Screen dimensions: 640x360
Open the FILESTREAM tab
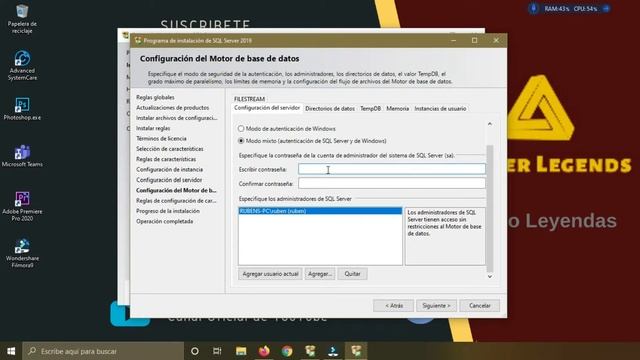(249, 99)
